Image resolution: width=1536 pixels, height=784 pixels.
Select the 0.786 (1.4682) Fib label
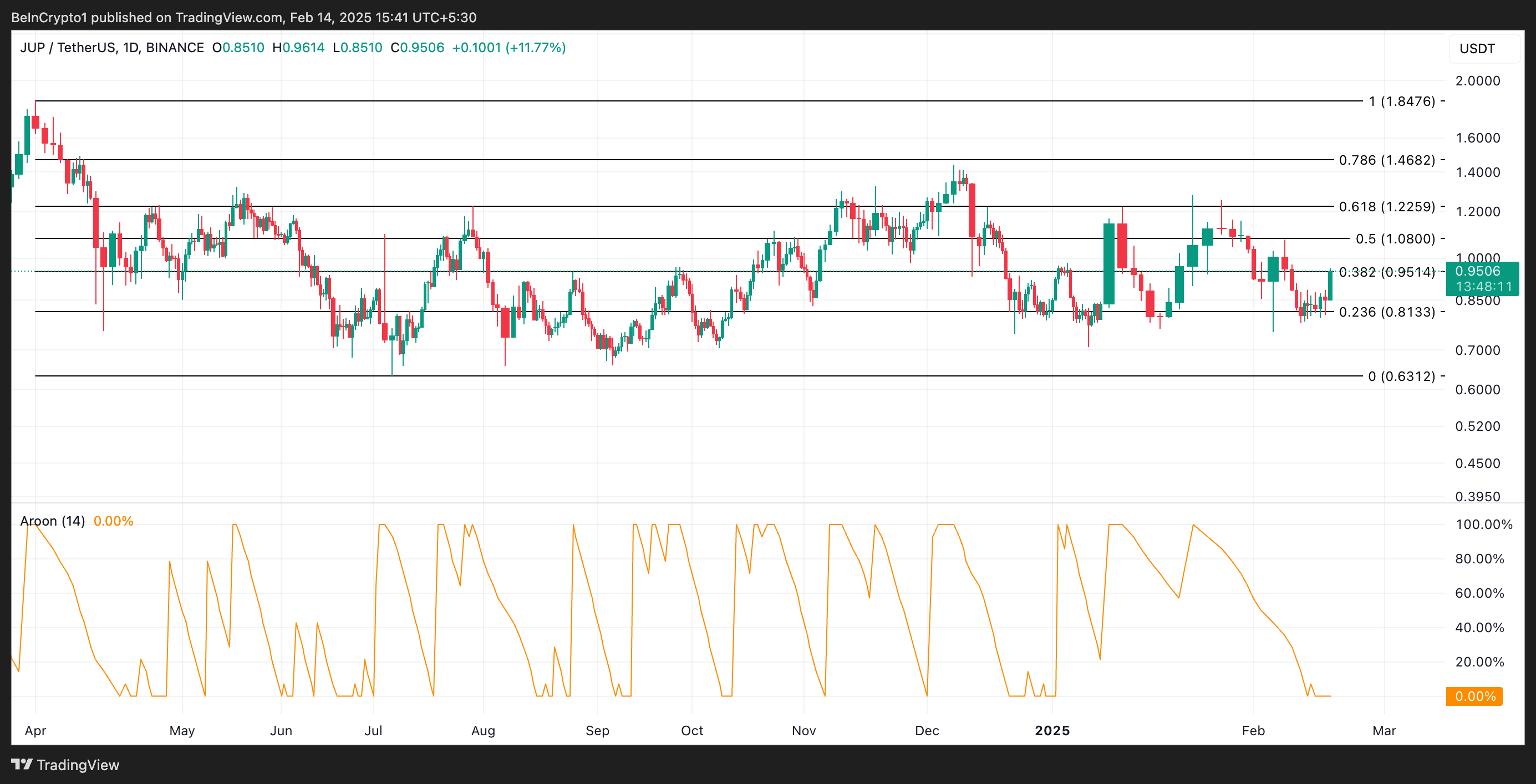point(1387,160)
